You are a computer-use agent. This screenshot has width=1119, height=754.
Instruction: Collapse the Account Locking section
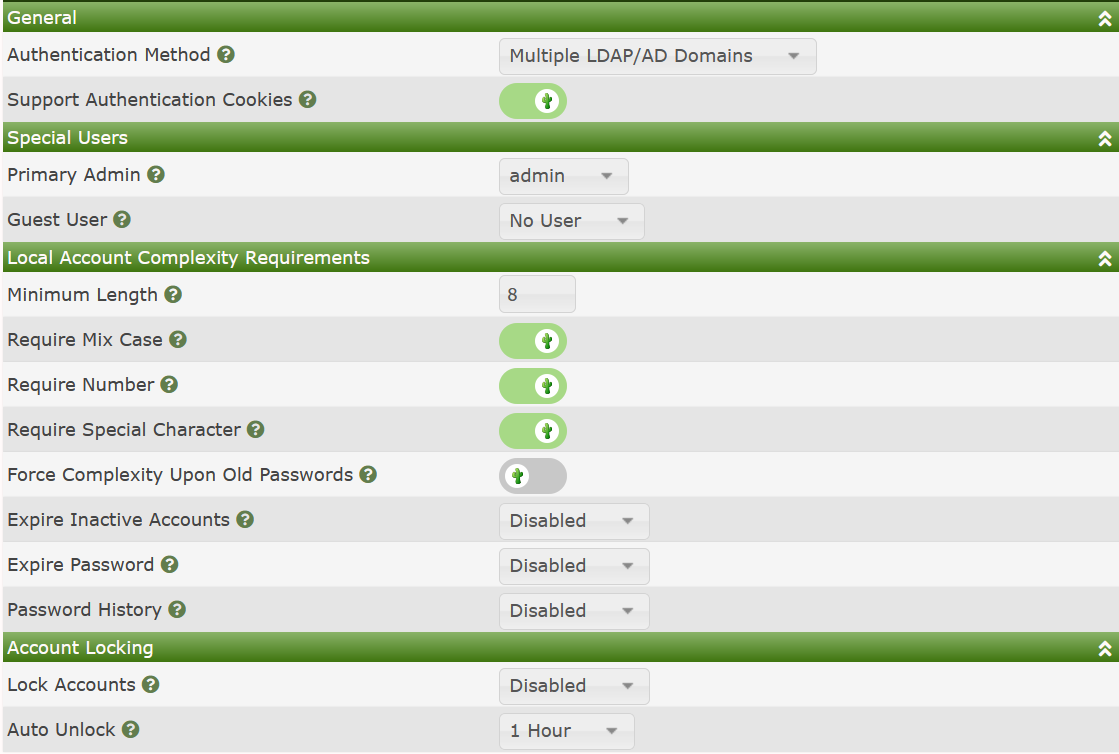[1104, 648]
